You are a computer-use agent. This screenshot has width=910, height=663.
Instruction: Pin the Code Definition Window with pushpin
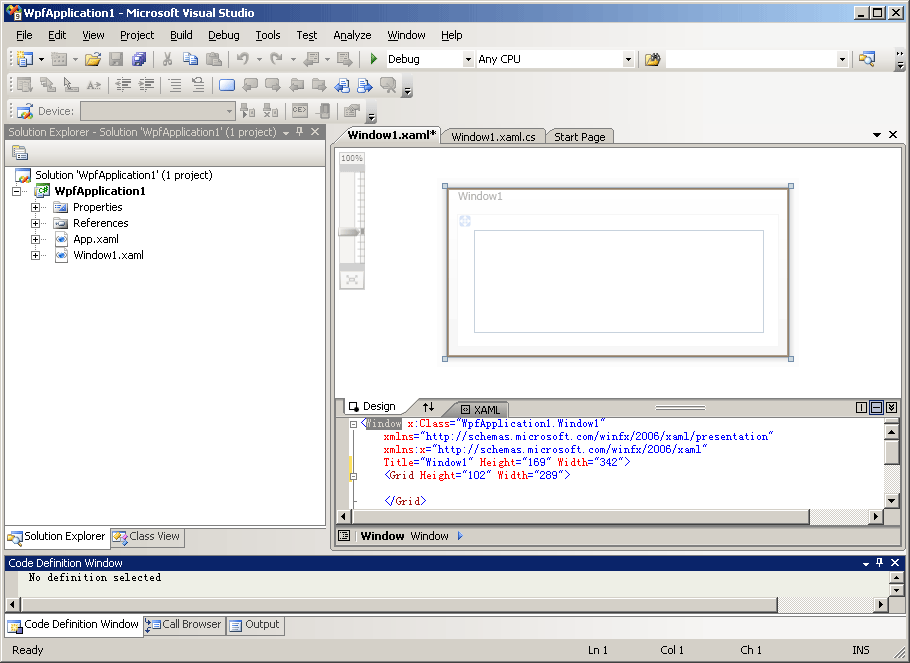pos(880,563)
